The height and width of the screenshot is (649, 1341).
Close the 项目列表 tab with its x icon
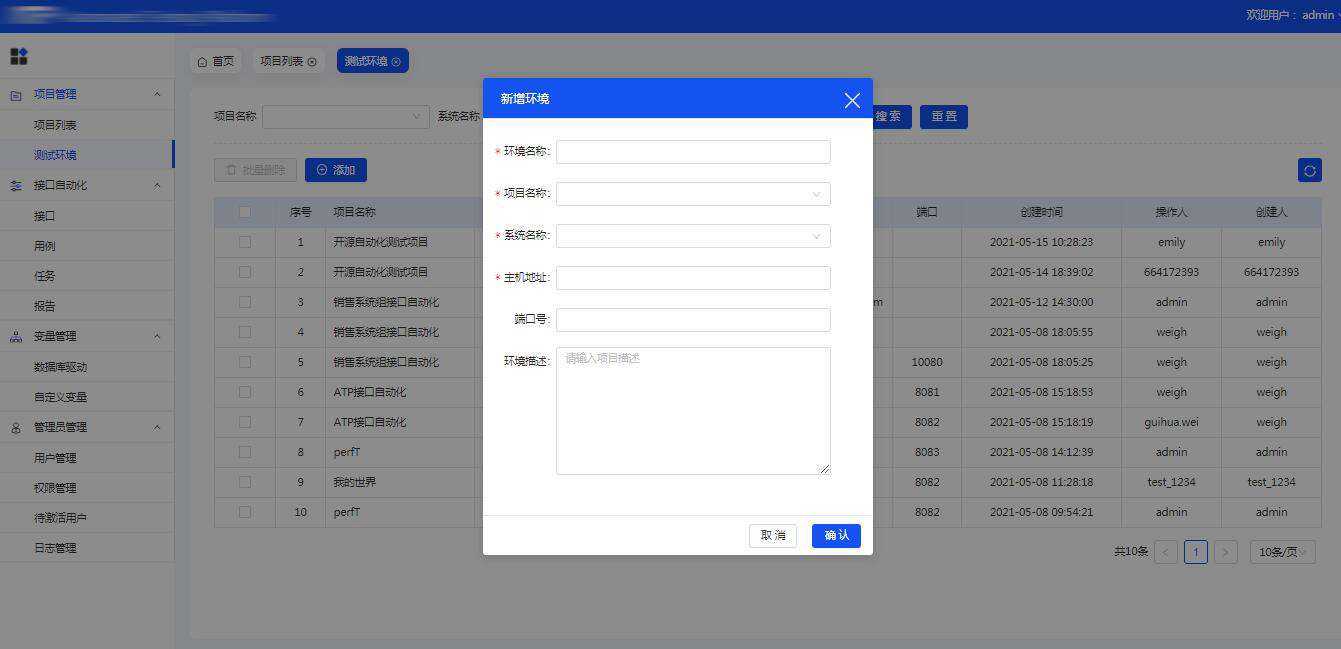point(312,62)
